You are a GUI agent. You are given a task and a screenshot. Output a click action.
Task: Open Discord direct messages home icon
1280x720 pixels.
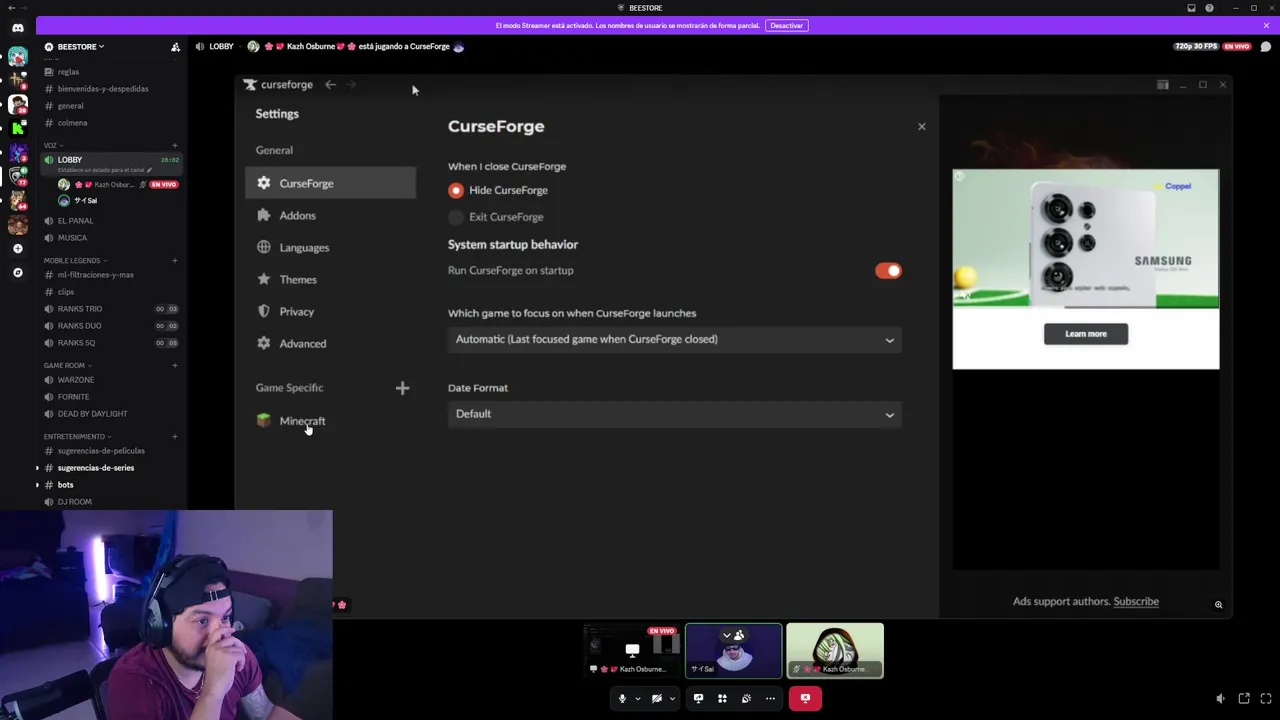click(x=17, y=28)
